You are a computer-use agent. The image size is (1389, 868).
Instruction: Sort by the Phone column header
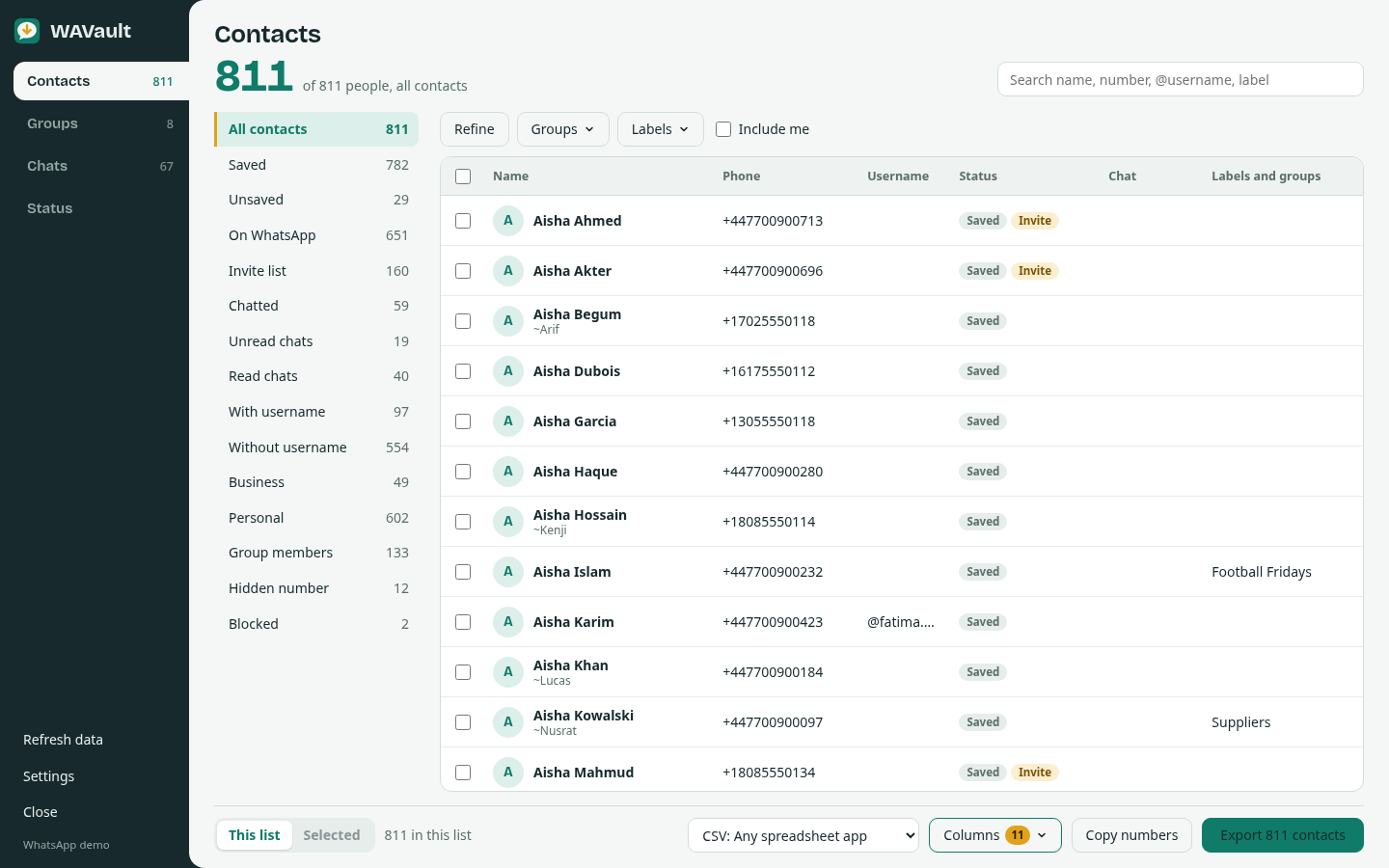click(x=742, y=176)
